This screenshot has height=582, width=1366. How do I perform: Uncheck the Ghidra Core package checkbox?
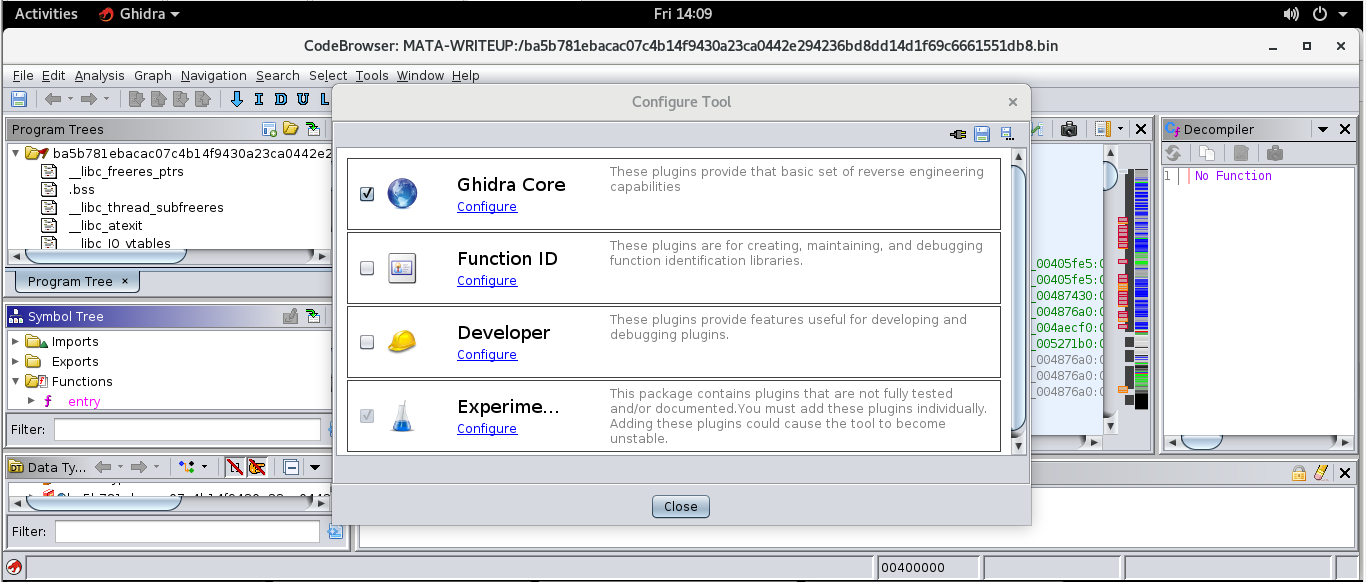[367, 194]
